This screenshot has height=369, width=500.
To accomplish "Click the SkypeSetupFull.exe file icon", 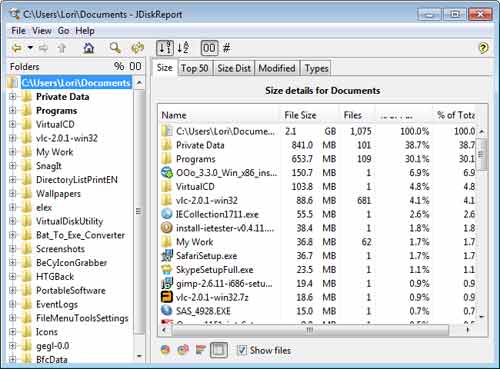I will 167,269.
